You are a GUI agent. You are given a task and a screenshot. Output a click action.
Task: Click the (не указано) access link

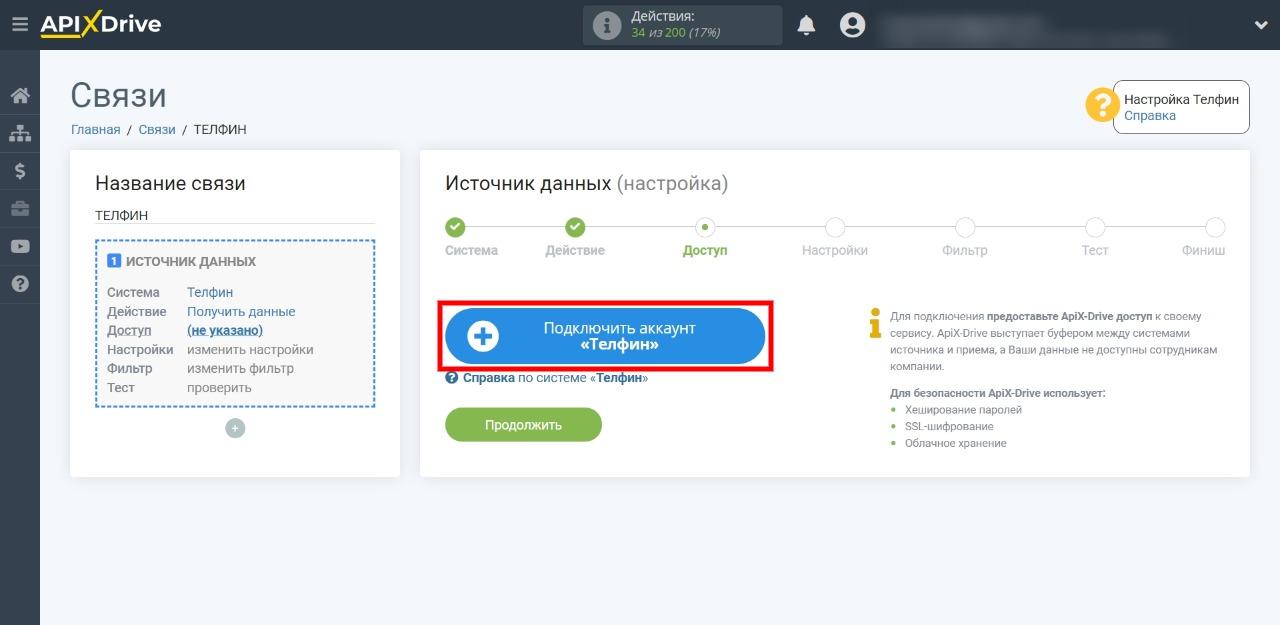coord(225,331)
